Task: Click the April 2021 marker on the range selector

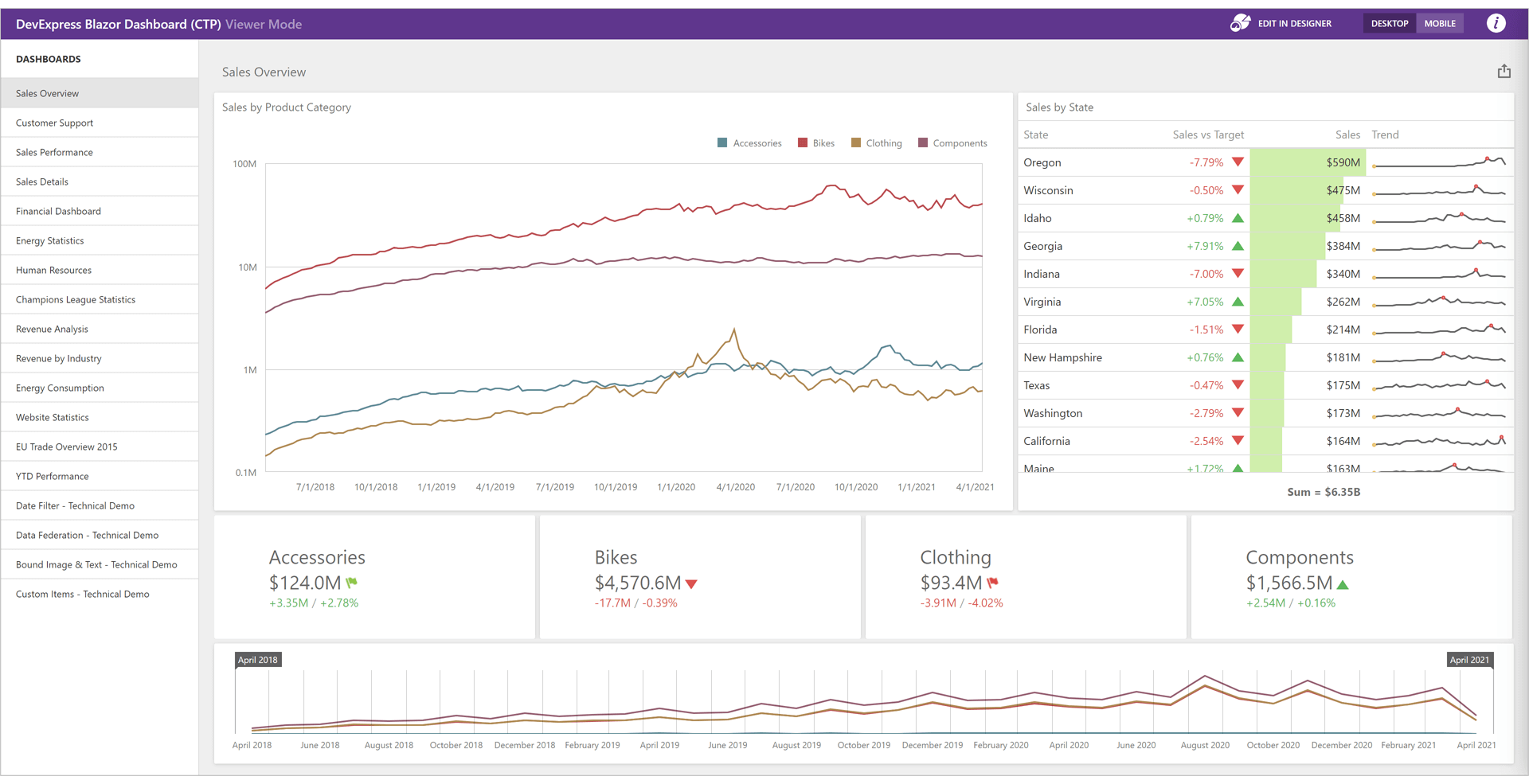Action: pos(1468,659)
